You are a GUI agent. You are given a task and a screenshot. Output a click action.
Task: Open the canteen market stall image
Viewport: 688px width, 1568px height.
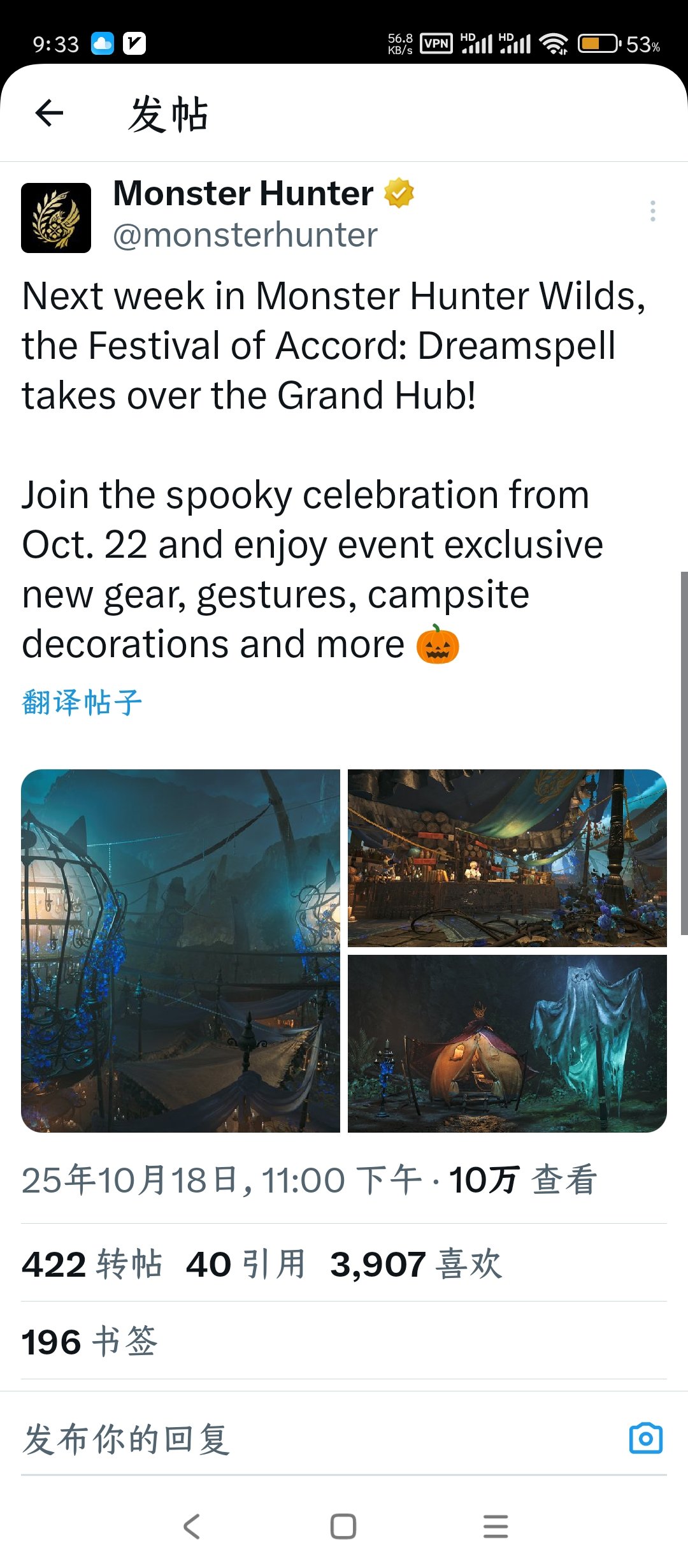point(507,858)
